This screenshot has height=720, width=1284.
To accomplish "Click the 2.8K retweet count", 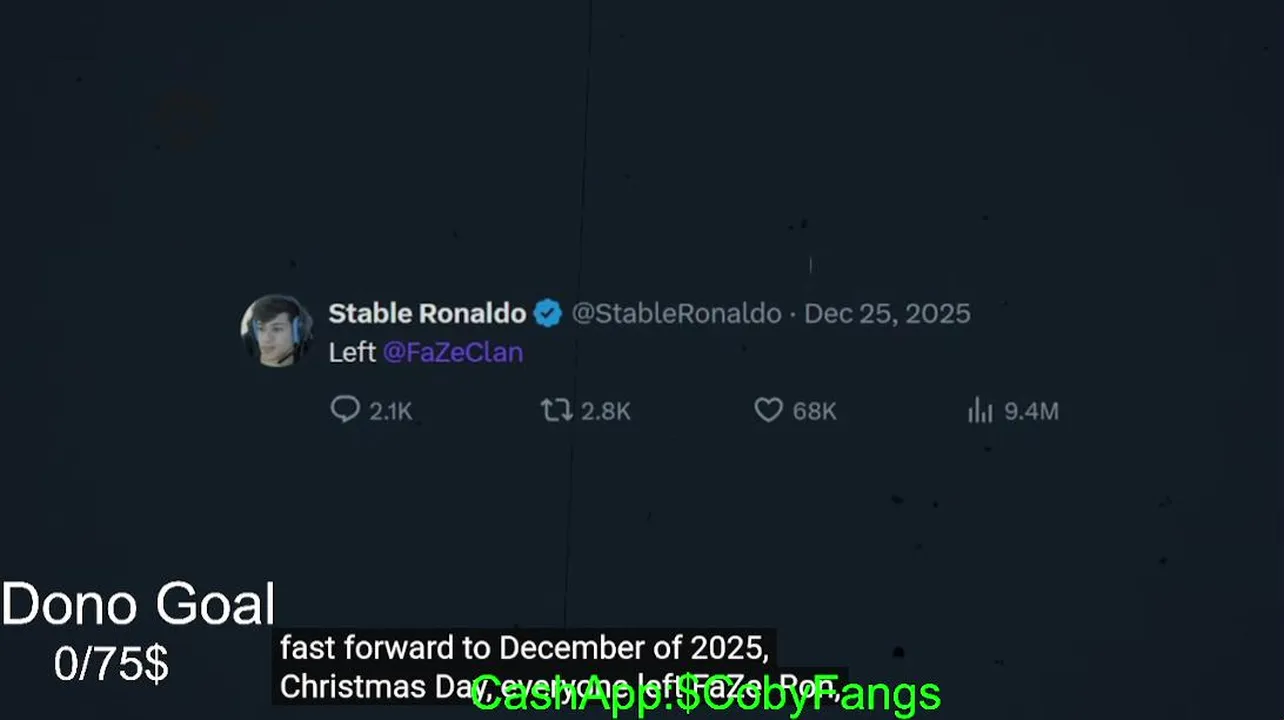I will [x=605, y=411].
